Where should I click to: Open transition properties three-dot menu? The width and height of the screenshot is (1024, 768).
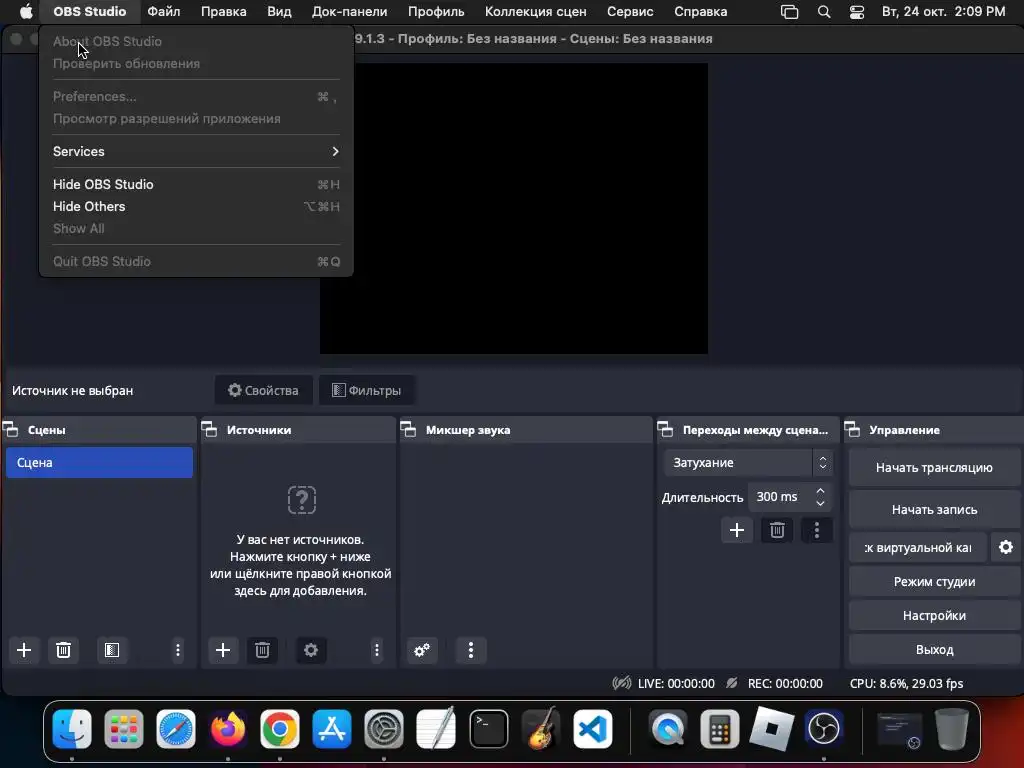pos(816,530)
